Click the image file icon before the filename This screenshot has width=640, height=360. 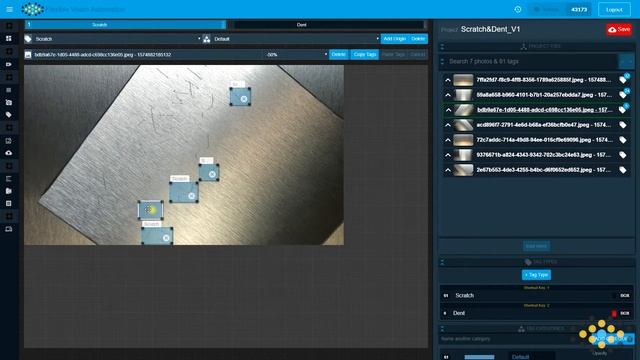28,54
